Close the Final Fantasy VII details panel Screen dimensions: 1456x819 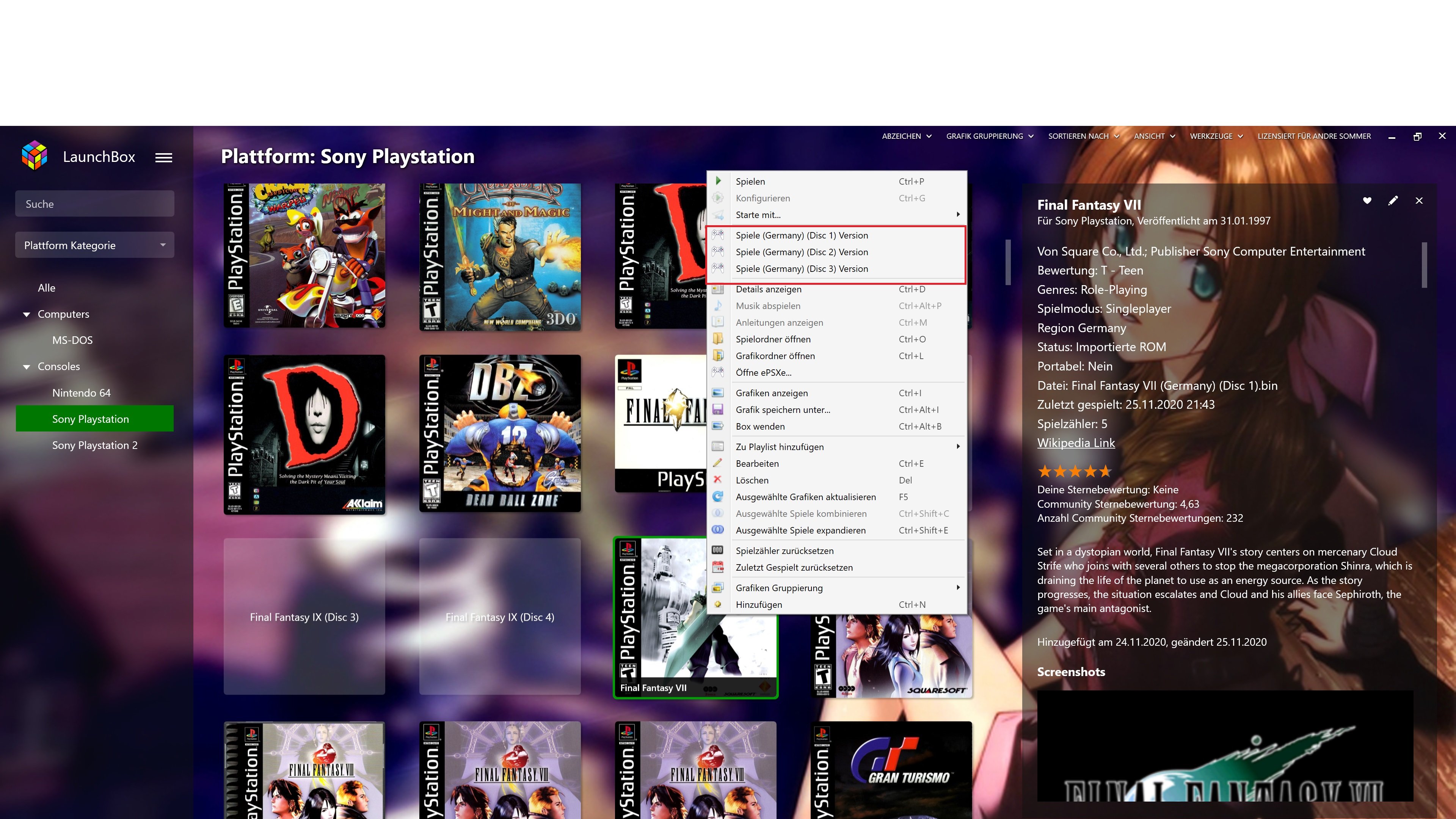[1419, 201]
